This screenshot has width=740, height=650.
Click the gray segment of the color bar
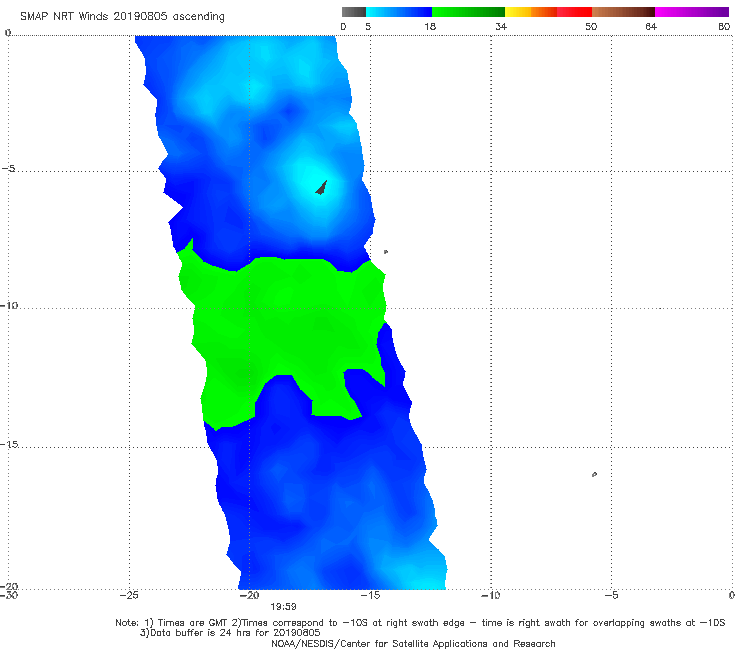click(x=353, y=12)
